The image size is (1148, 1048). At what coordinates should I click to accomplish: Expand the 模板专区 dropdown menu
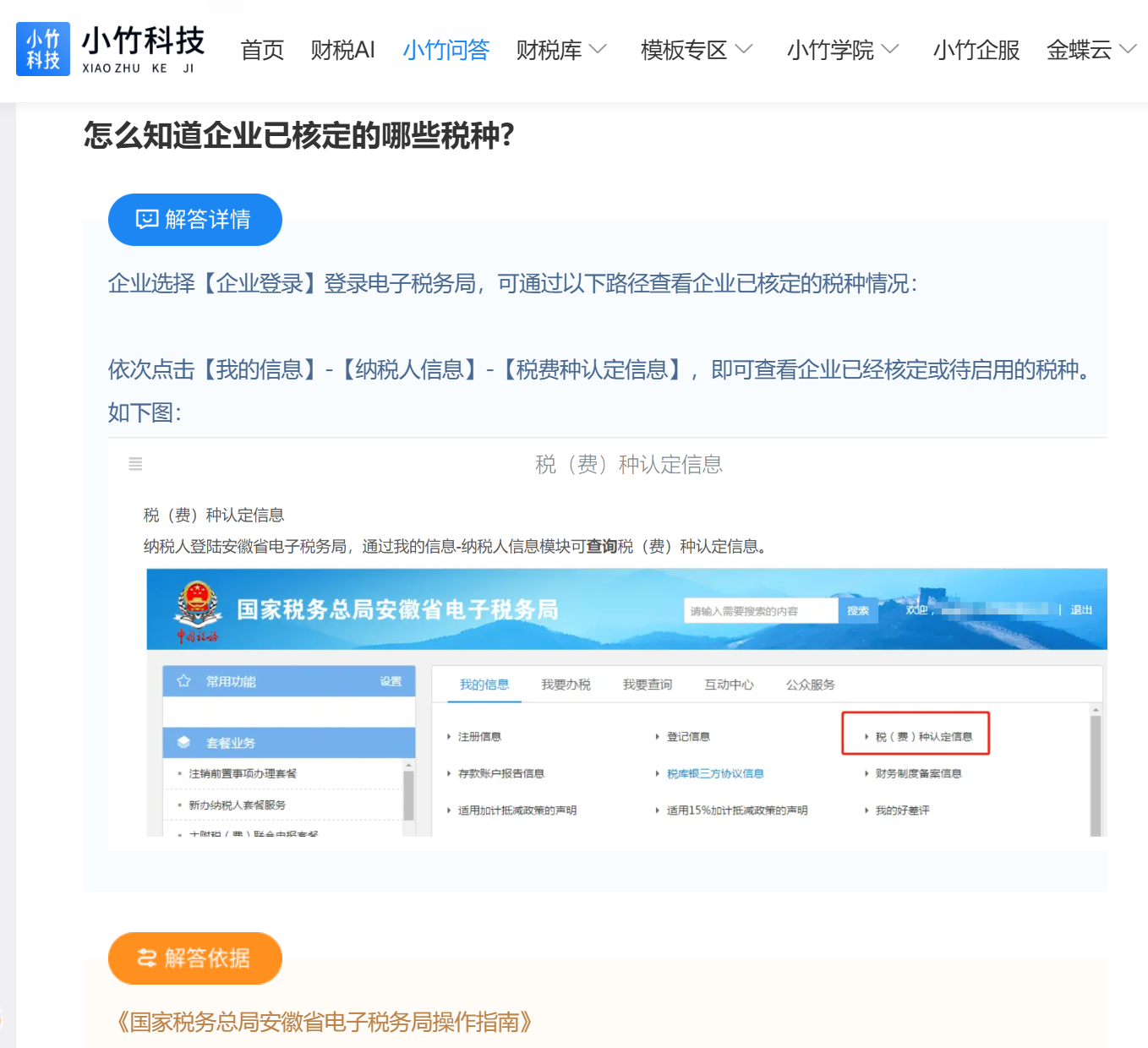coord(743,50)
